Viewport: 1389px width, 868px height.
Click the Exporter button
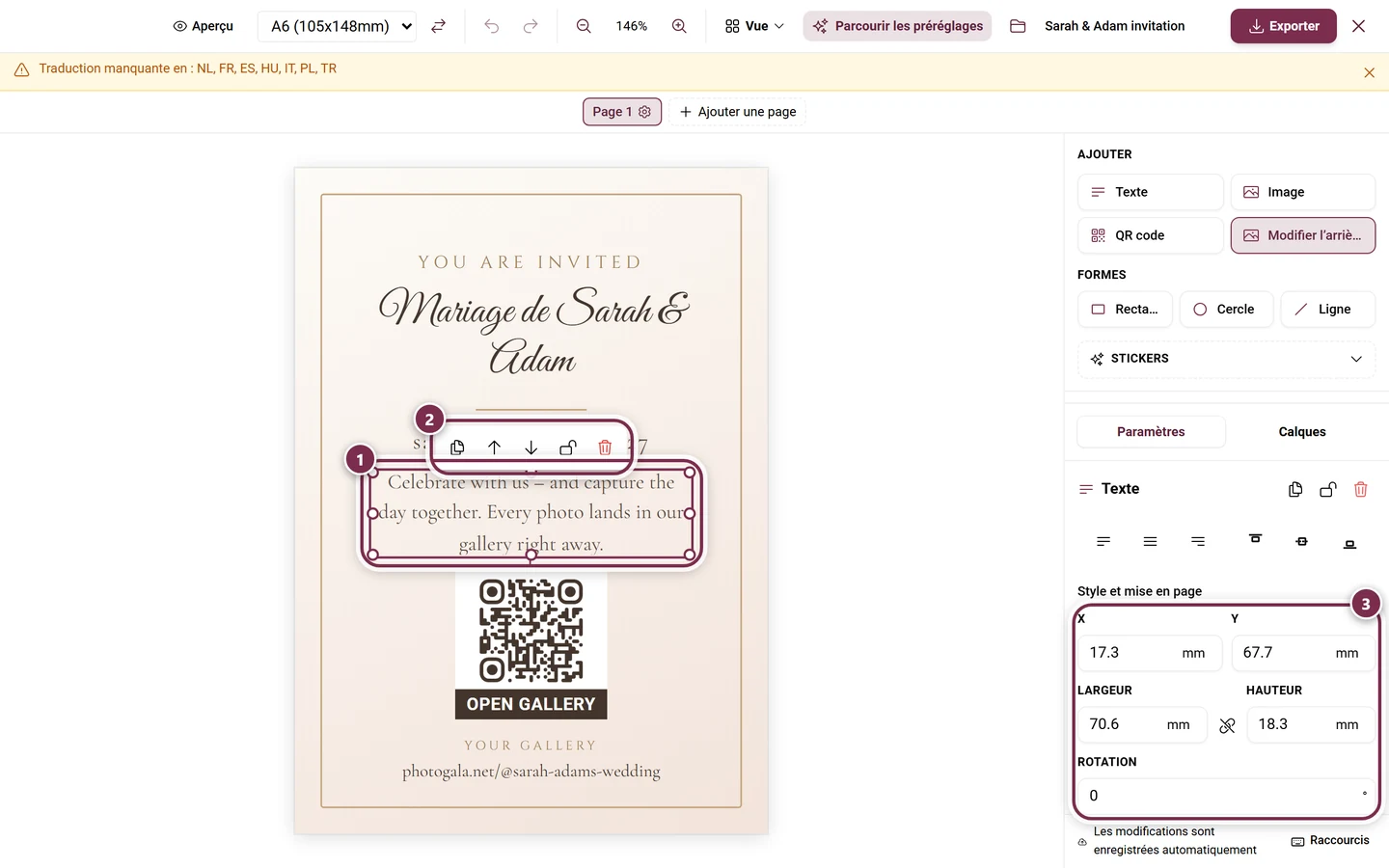1283,26
